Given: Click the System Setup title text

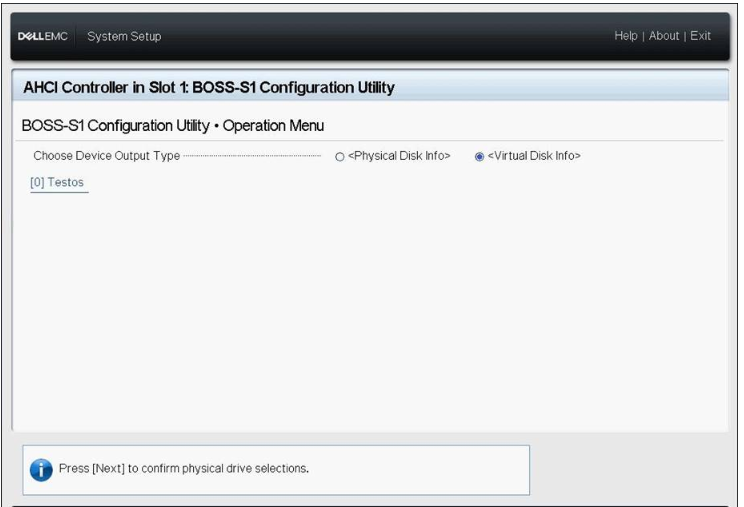Looking at the screenshot, I should pos(124,37).
